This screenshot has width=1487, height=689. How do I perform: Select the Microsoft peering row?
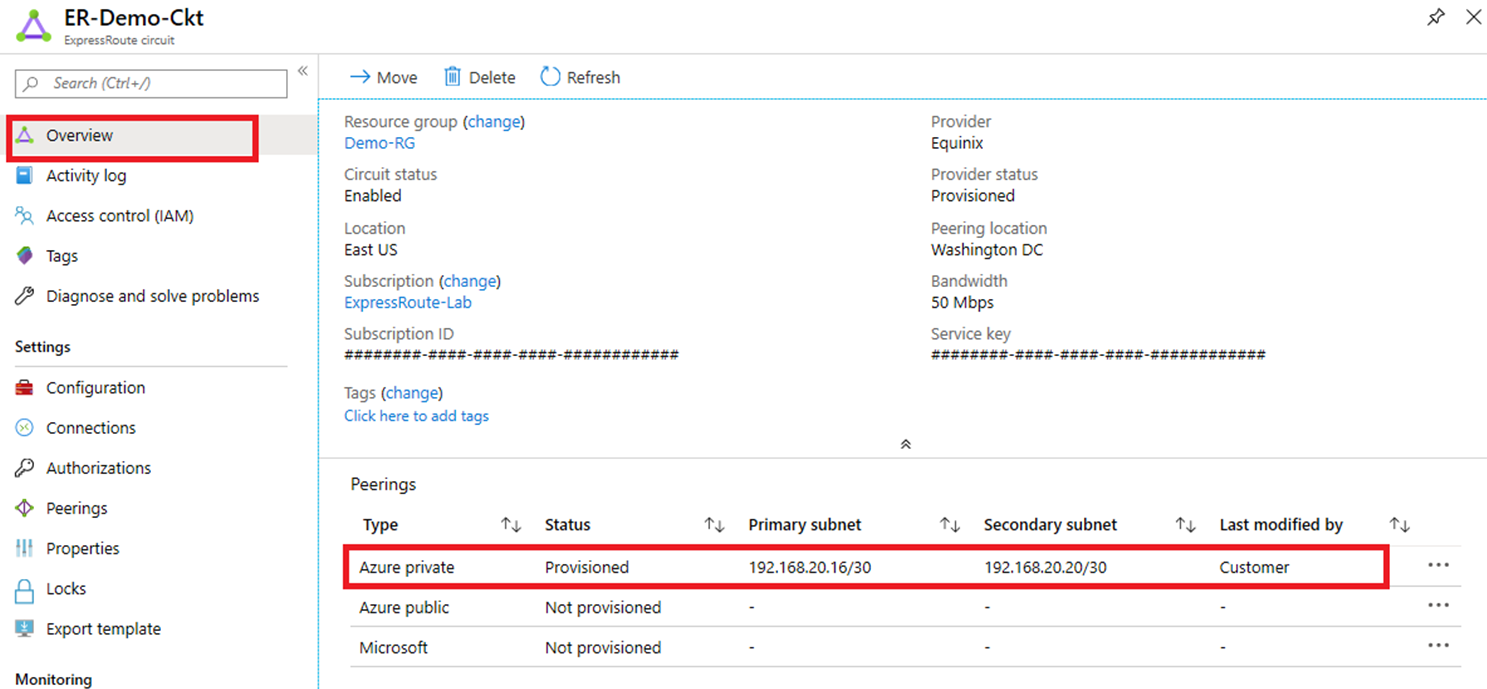tap(905, 647)
